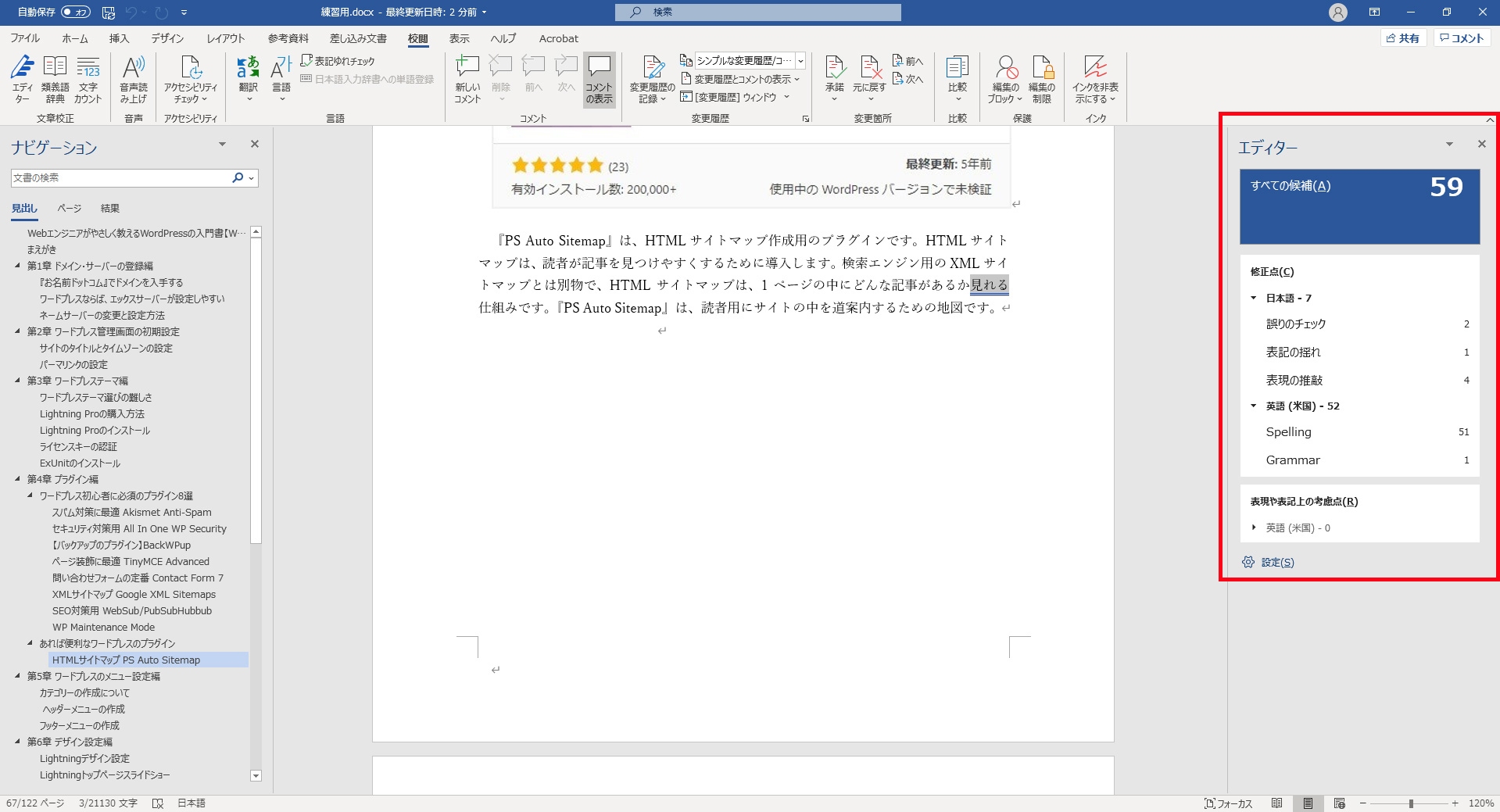Select 誤りのチェック corrections
This screenshot has height=812, width=1500.
[1360, 324]
